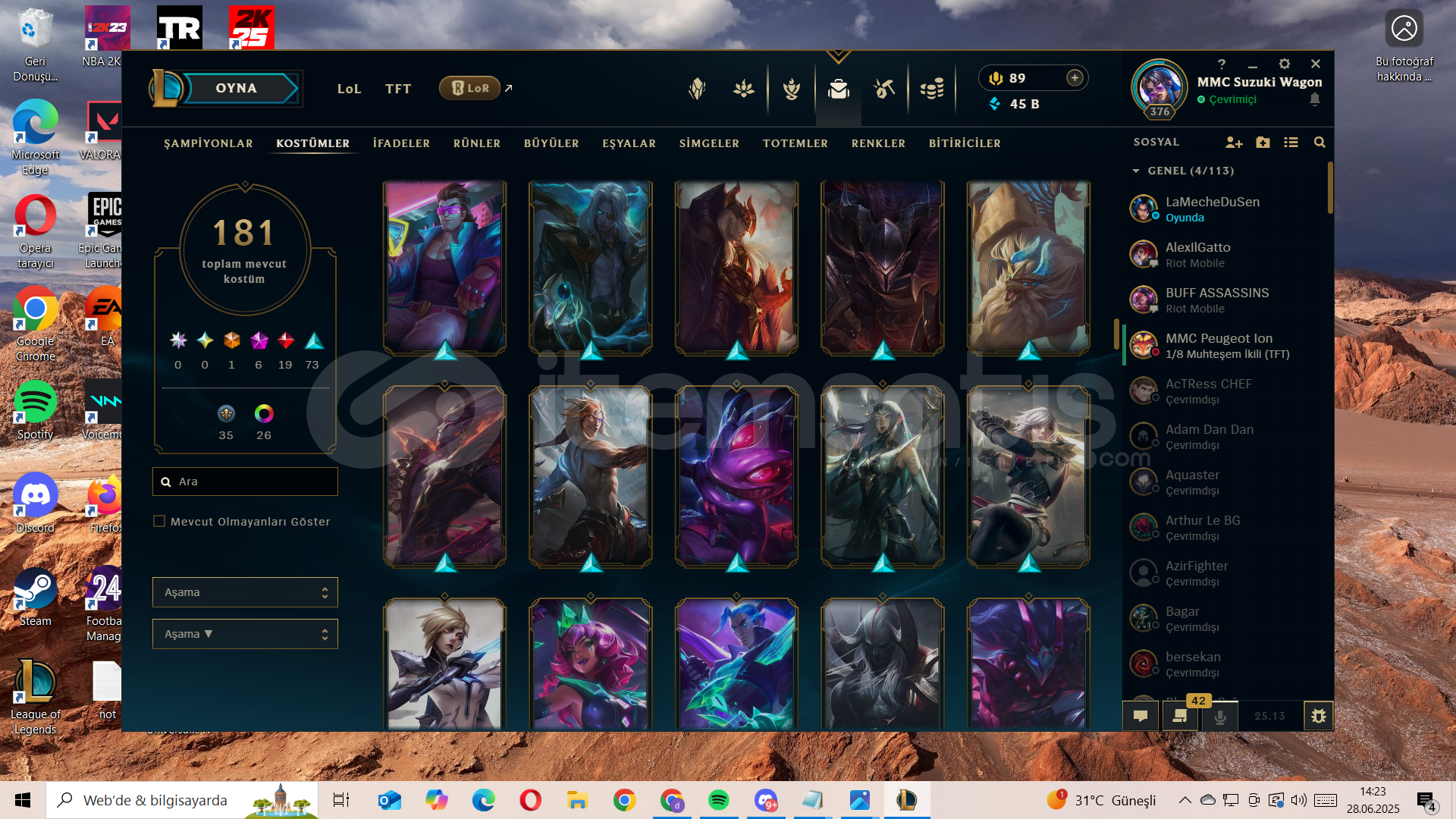The width and height of the screenshot is (1456, 819).
Task: Click the new folder icon in social
Action: click(1263, 143)
